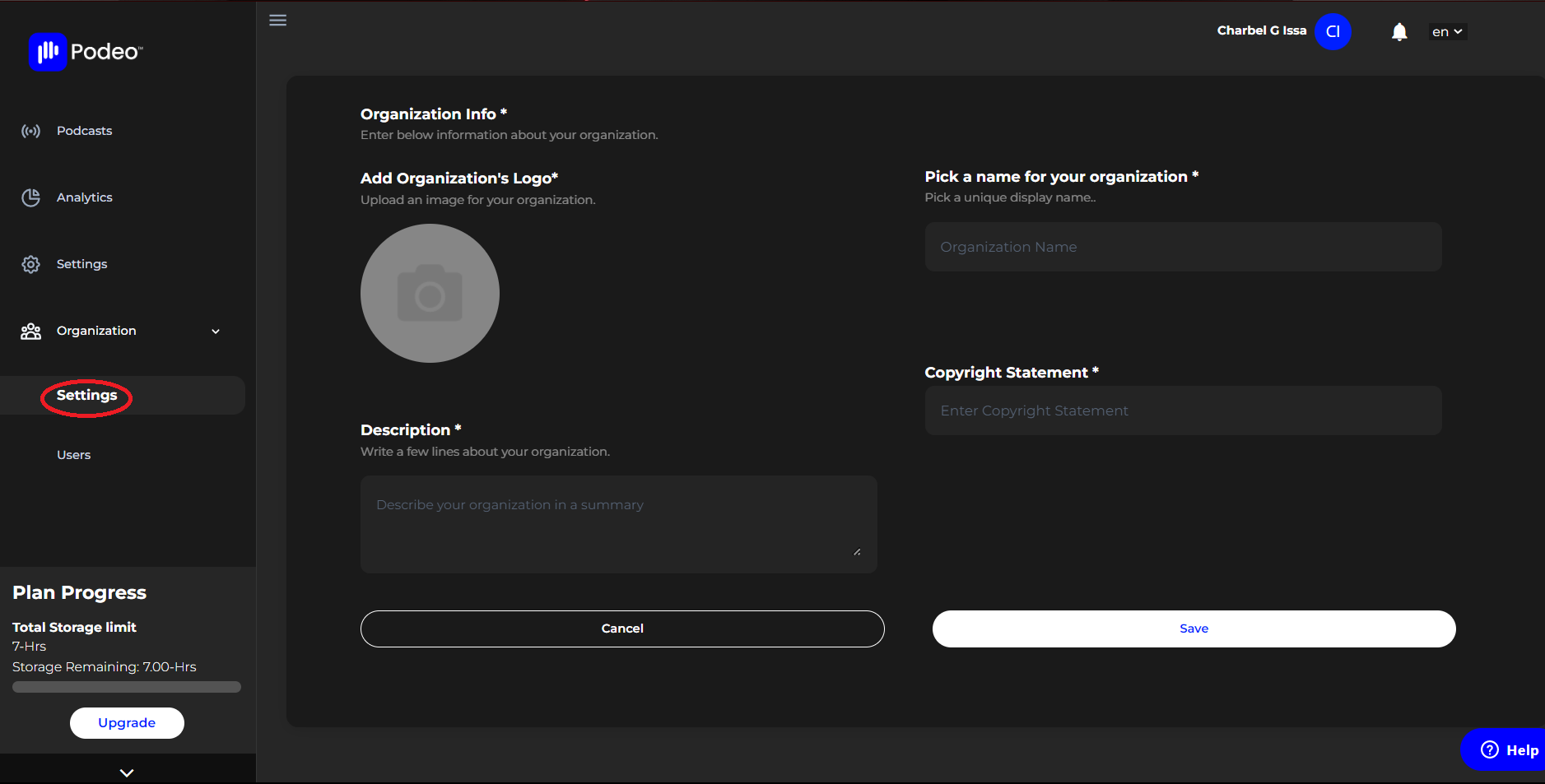Click the CI avatar circle
The height and width of the screenshot is (784, 1545).
click(x=1333, y=31)
